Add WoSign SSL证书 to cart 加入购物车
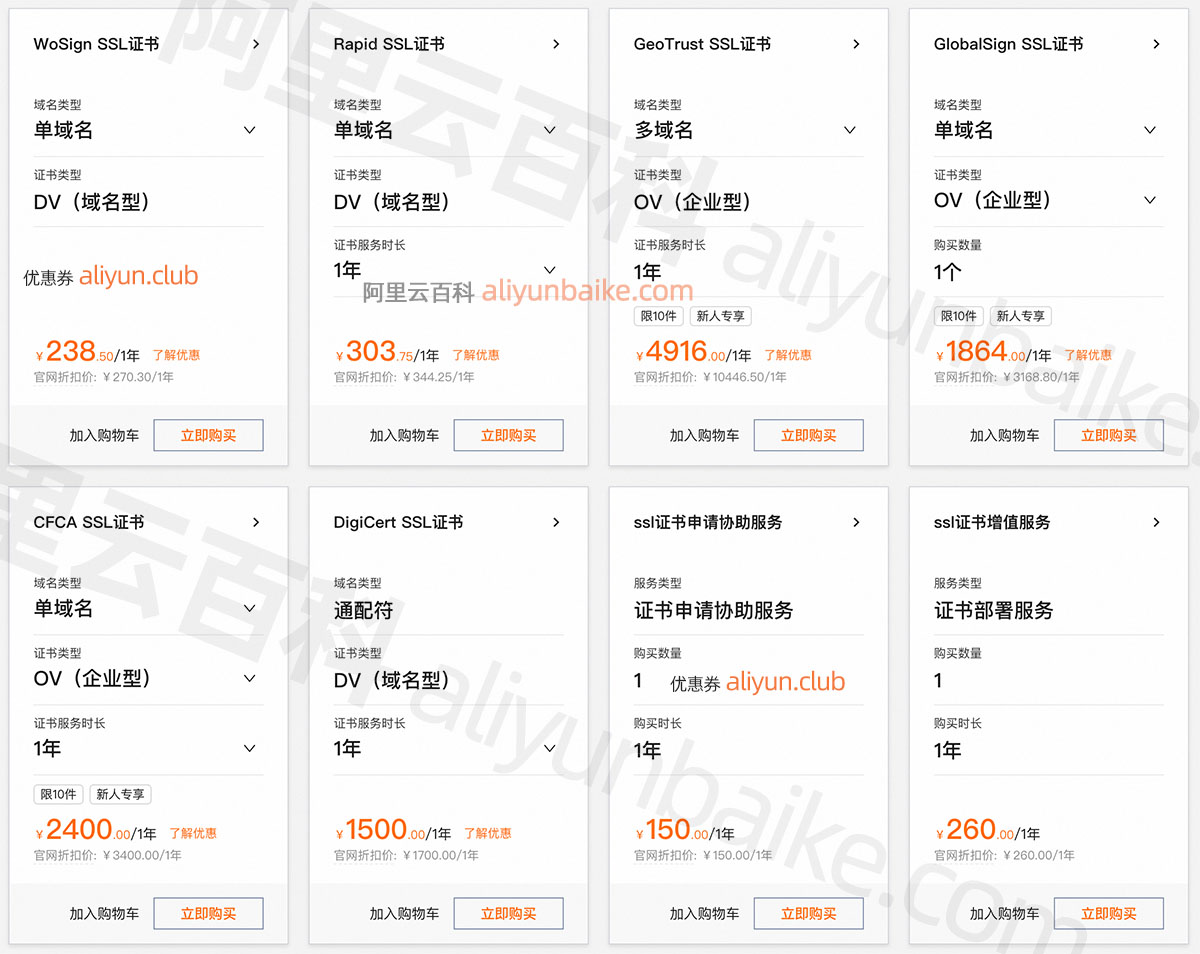 104,435
